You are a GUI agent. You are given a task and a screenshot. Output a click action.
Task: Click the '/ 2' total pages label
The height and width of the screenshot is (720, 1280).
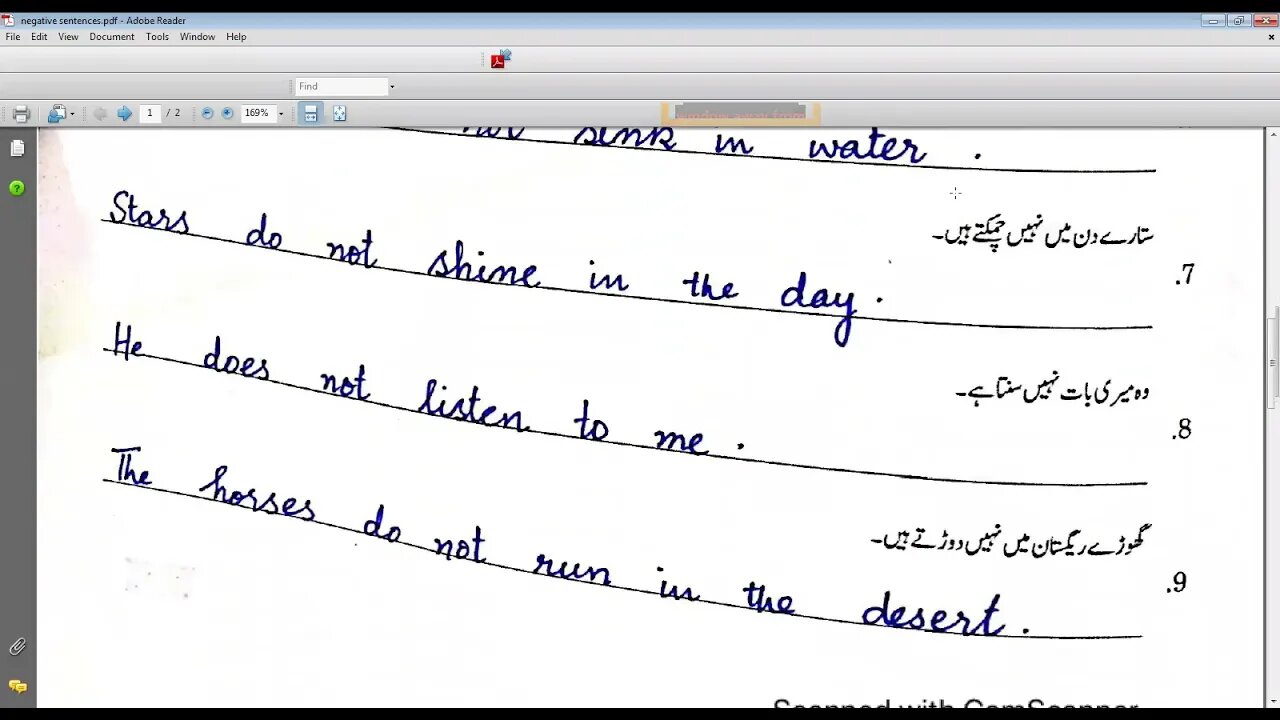pos(173,113)
